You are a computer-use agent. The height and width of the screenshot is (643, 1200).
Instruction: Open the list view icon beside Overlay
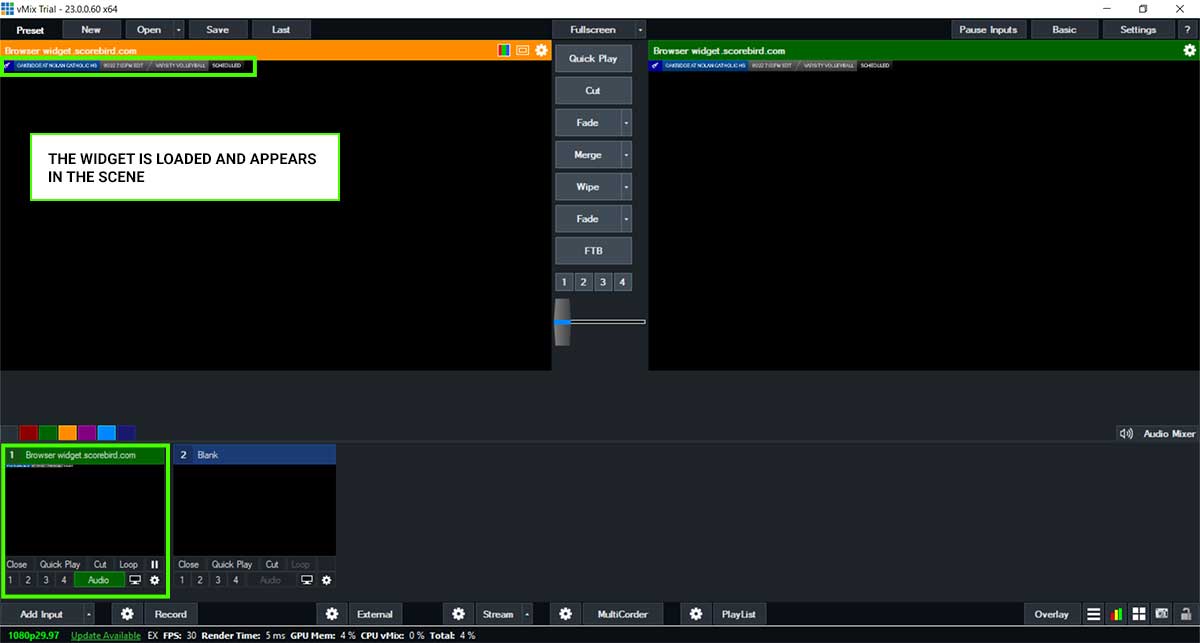coord(1094,614)
